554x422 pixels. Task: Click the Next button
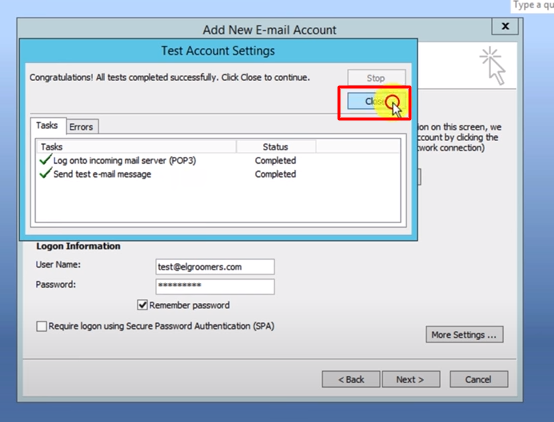pos(411,379)
